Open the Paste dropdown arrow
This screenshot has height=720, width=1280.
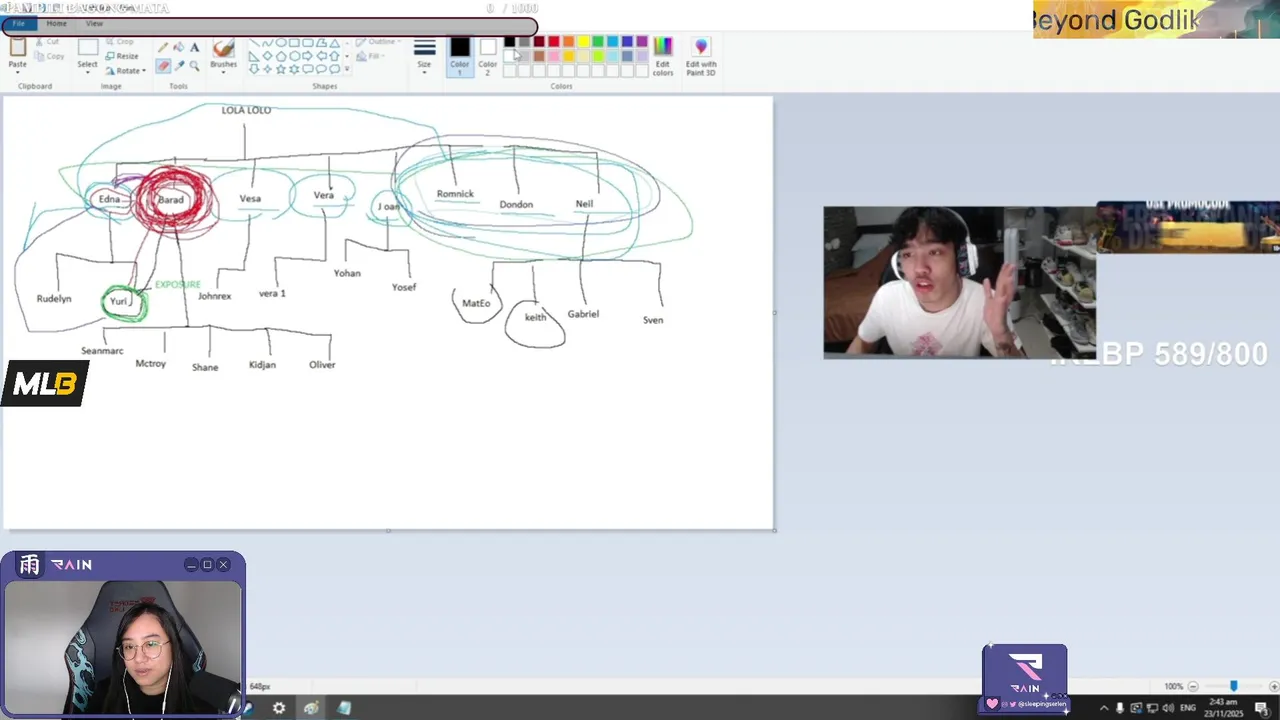click(x=17, y=71)
